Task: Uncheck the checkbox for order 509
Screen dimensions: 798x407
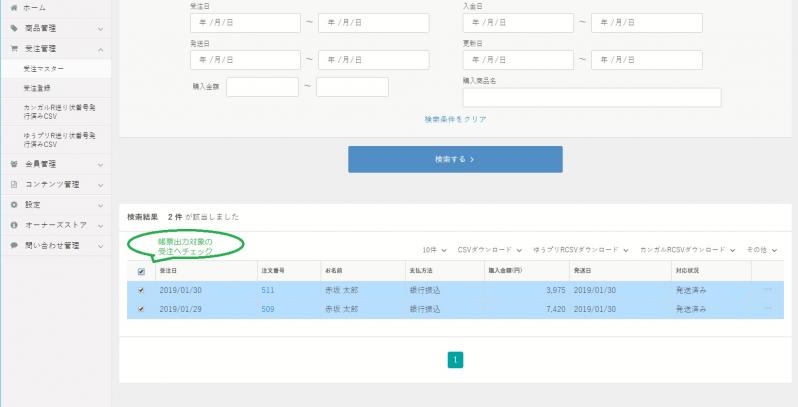Action: (x=141, y=309)
